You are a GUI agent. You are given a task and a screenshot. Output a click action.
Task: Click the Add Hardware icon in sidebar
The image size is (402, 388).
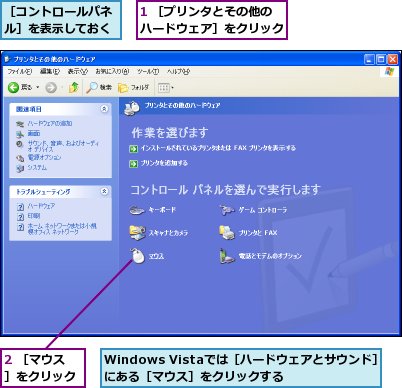20,124
